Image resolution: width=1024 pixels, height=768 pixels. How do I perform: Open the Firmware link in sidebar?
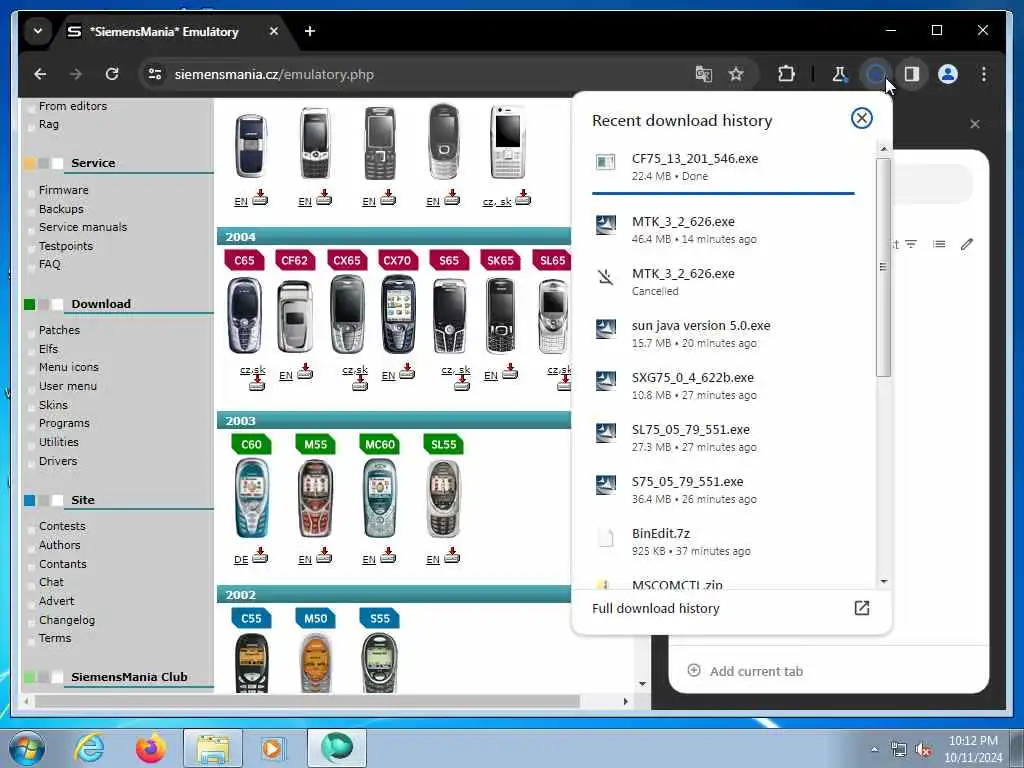pos(63,190)
